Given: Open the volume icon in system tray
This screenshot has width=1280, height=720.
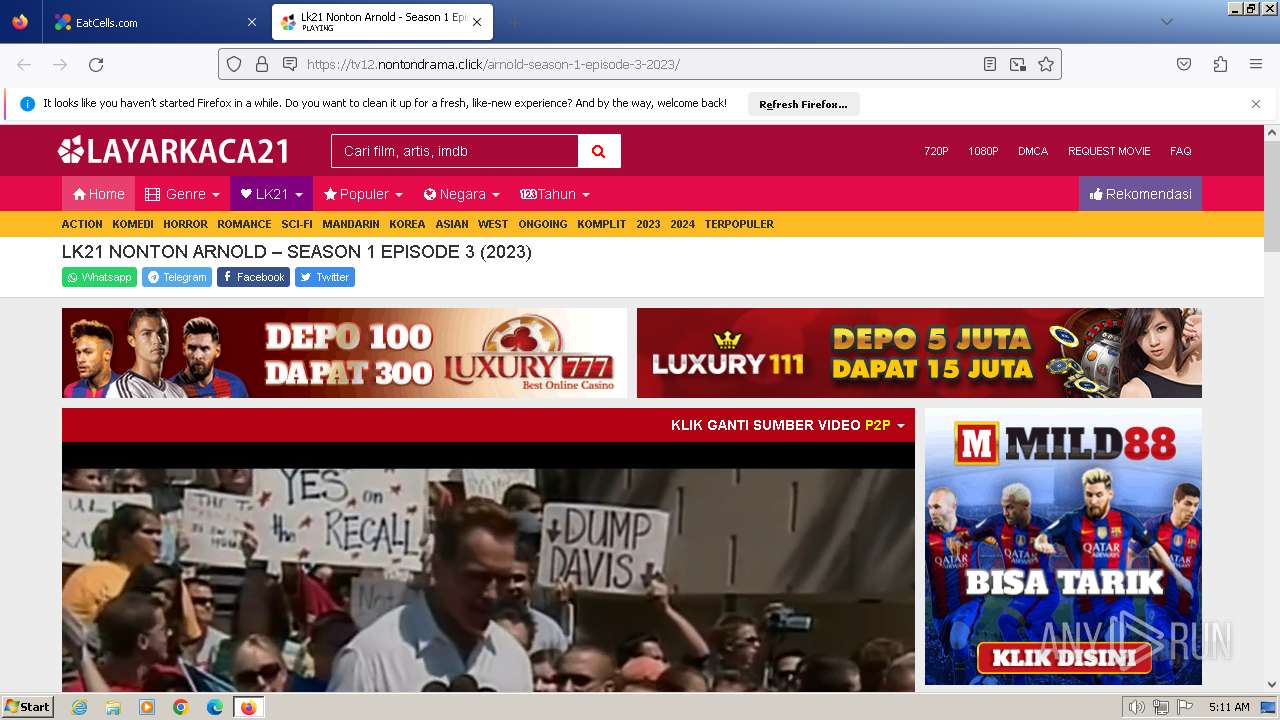Looking at the screenshot, I should tap(1136, 707).
